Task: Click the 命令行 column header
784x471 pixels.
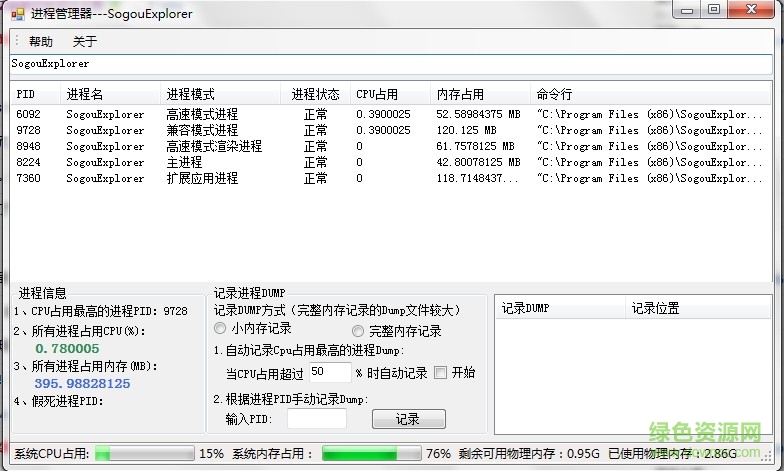Action: 650,94
